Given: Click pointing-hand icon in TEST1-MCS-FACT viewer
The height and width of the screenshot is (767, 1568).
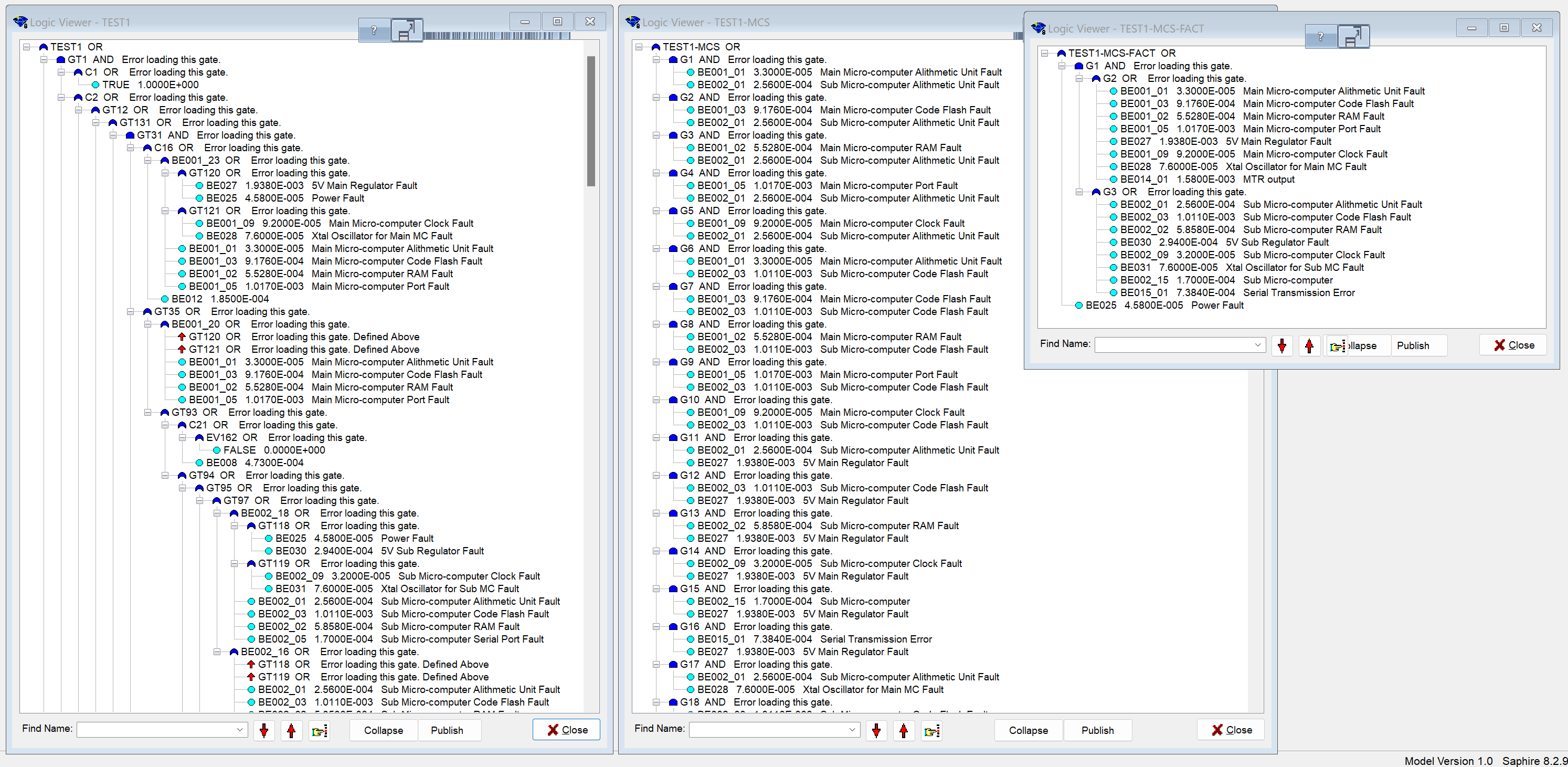Looking at the screenshot, I should point(1337,346).
